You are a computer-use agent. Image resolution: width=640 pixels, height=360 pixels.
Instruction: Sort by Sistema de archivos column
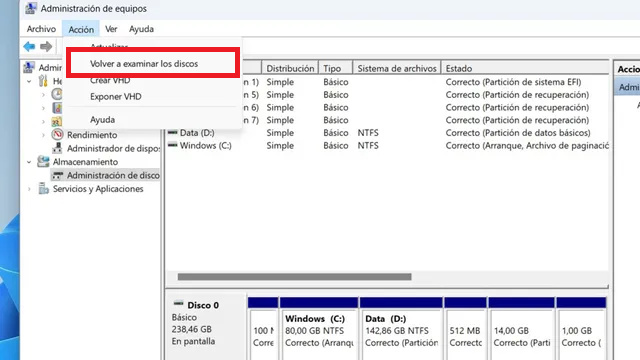tap(397, 68)
